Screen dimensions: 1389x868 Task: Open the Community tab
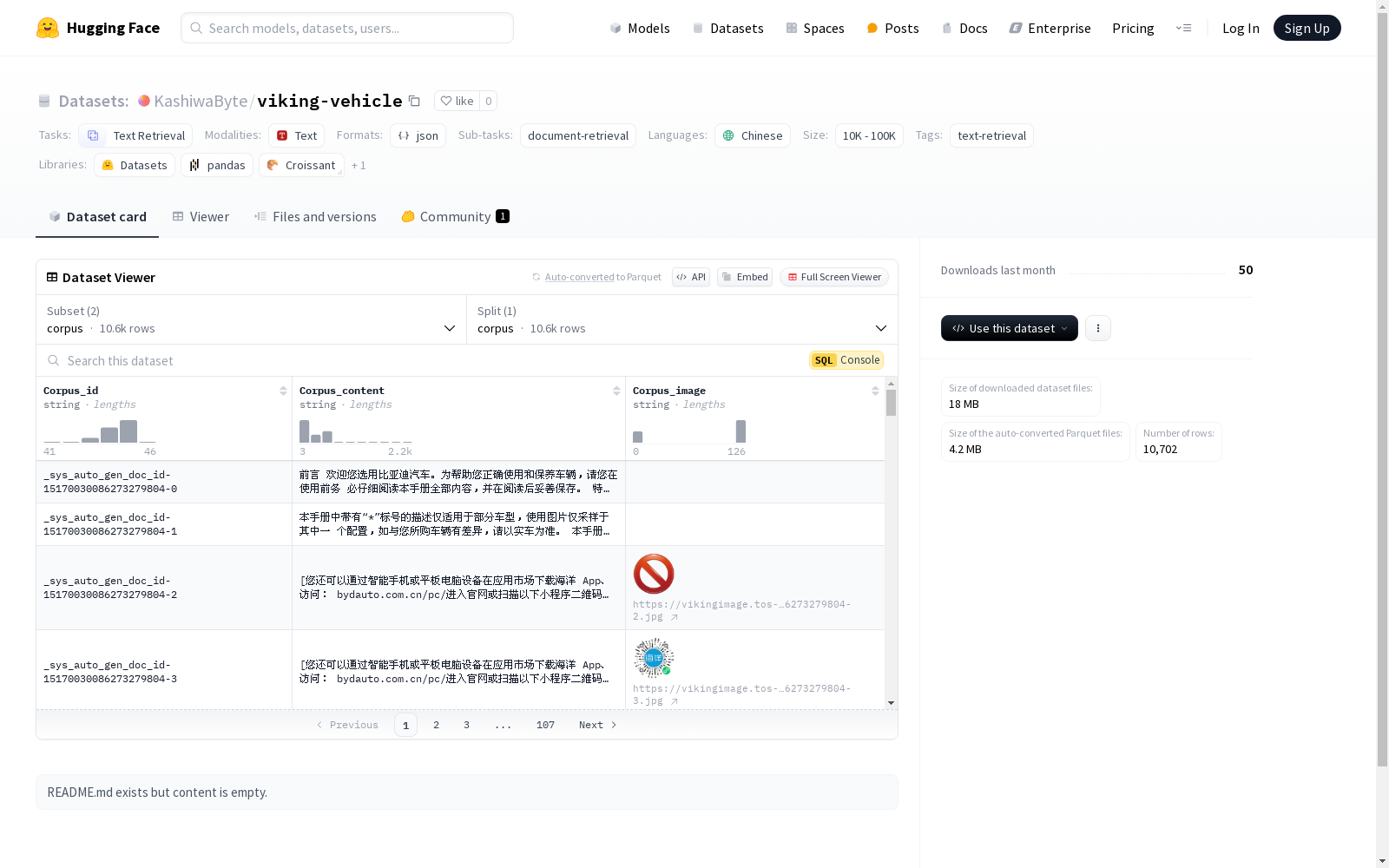pos(455,217)
